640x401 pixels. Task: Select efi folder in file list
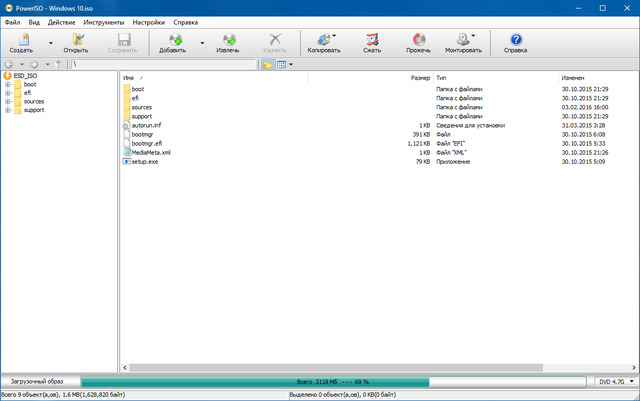point(135,98)
